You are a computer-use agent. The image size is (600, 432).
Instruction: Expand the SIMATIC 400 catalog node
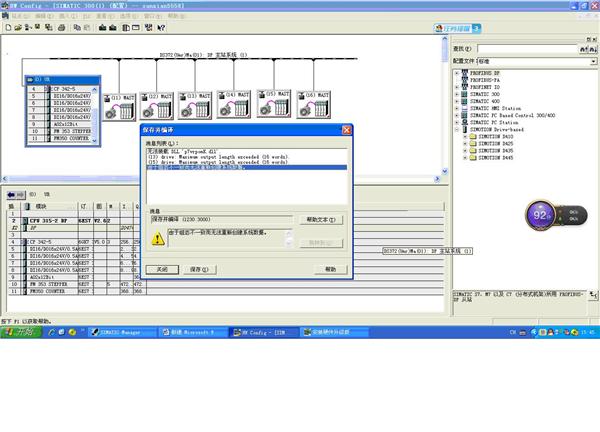[457, 101]
